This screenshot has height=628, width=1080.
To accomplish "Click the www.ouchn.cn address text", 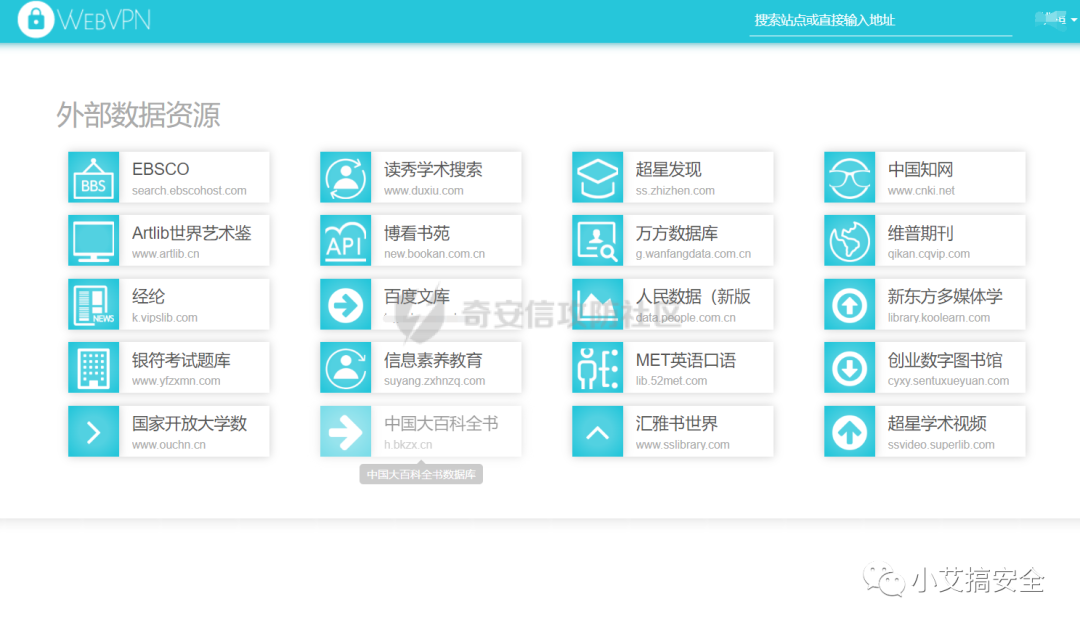I will pyautogui.click(x=169, y=445).
